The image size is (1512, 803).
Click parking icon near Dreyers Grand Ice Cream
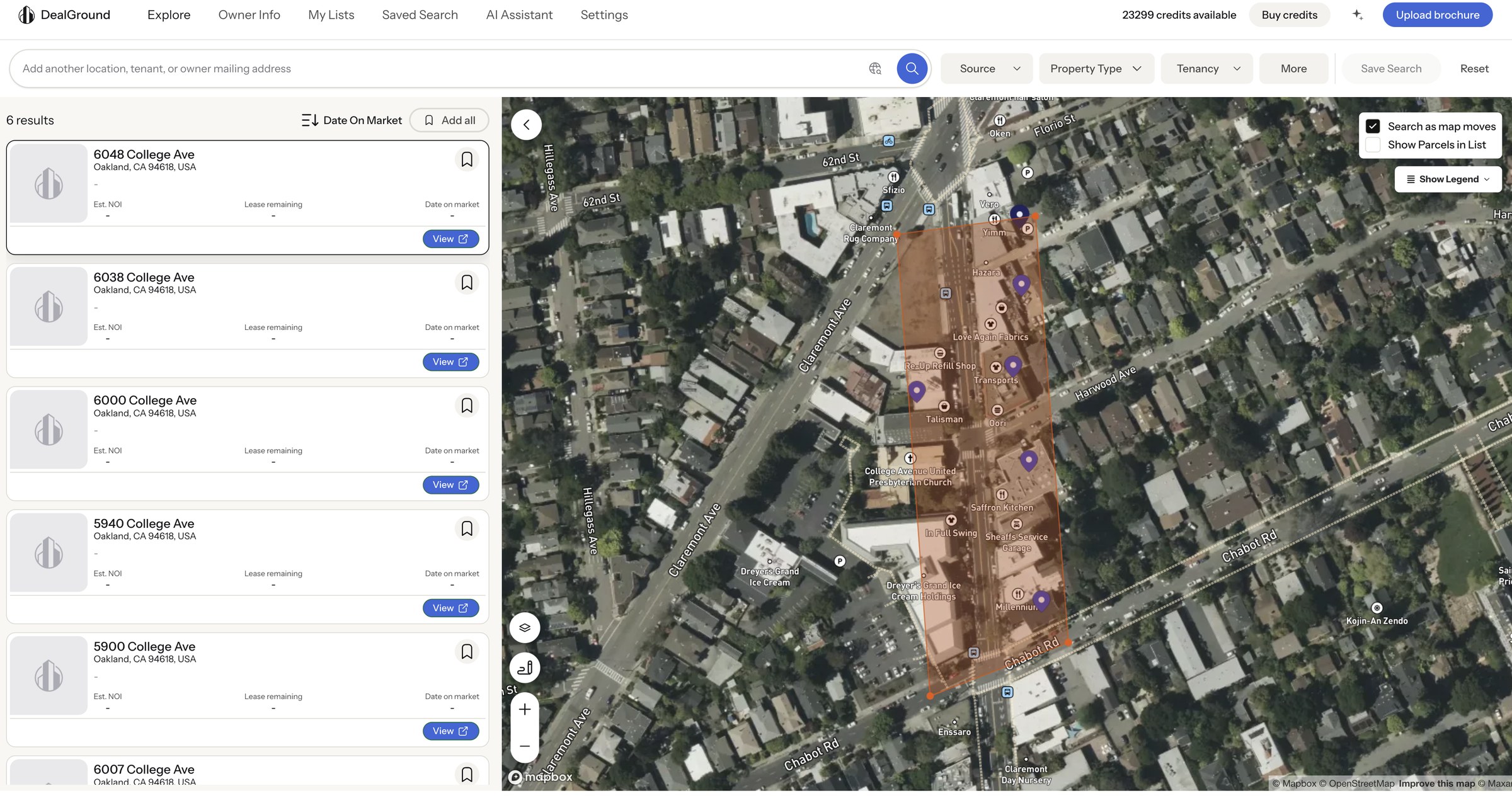[840, 561]
